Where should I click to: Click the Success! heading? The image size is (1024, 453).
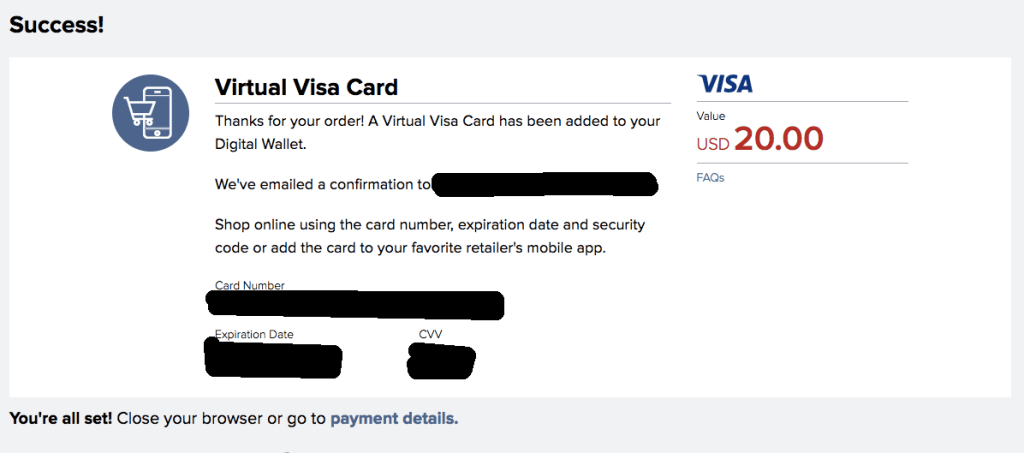[x=57, y=25]
